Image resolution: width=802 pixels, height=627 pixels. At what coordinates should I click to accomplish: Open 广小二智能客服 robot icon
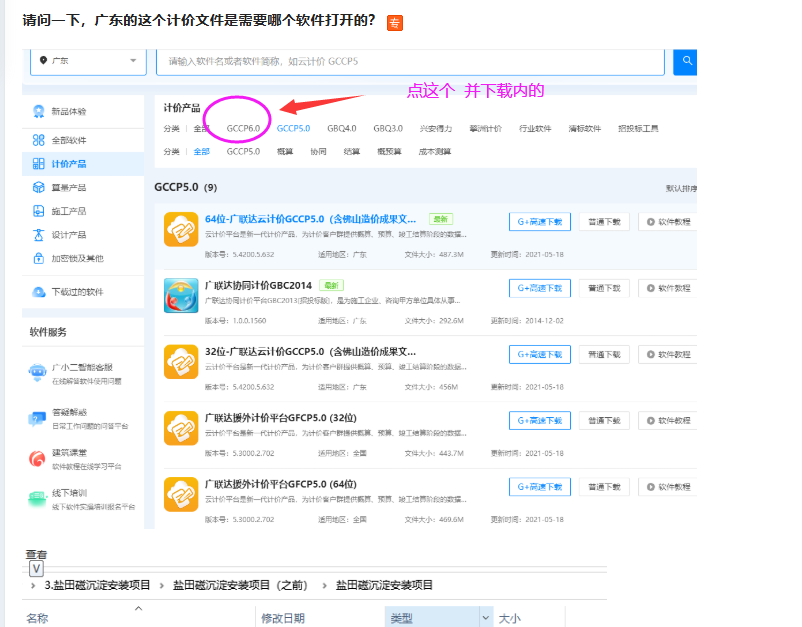coord(37,373)
